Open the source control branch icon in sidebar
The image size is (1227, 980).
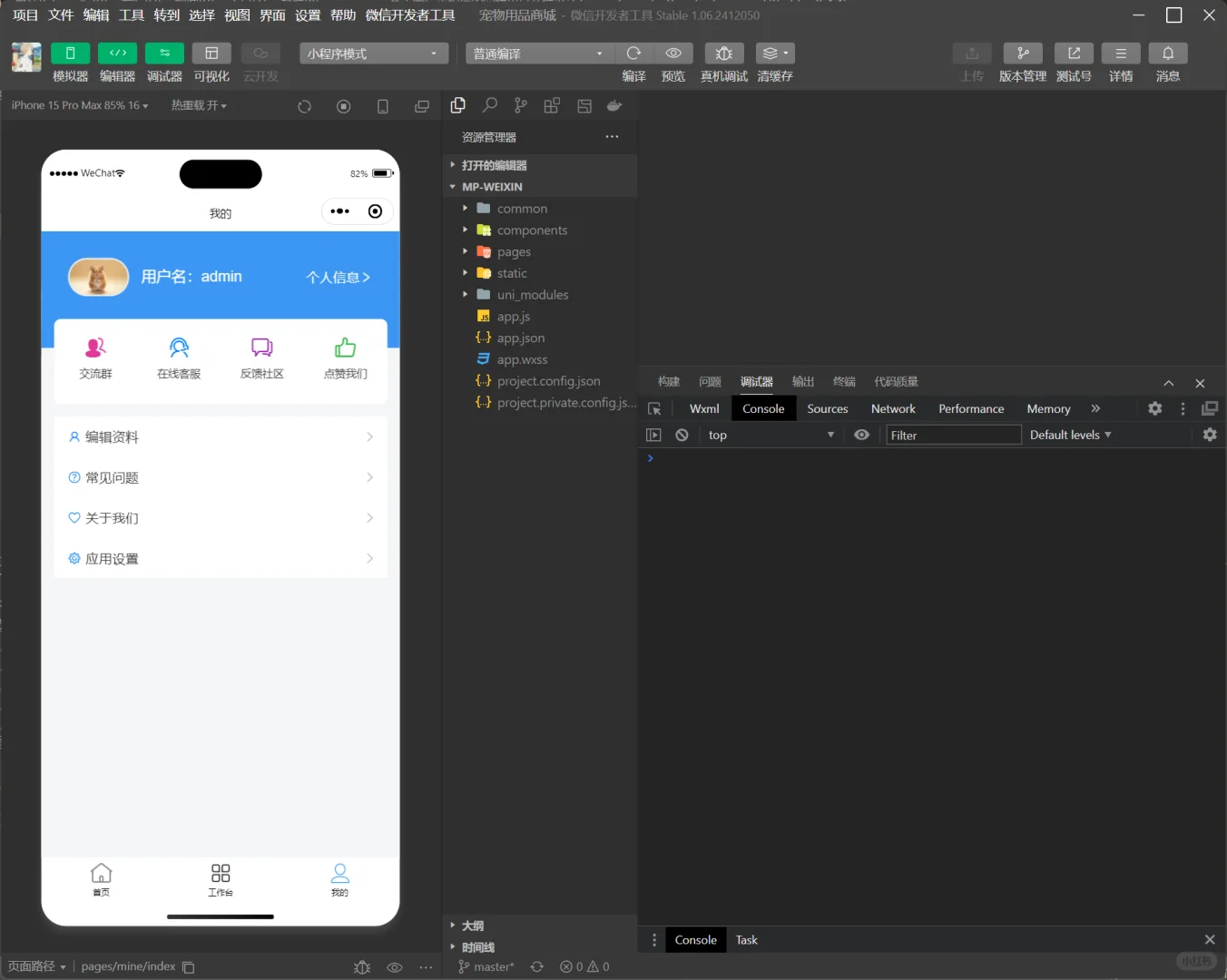pyautogui.click(x=520, y=105)
